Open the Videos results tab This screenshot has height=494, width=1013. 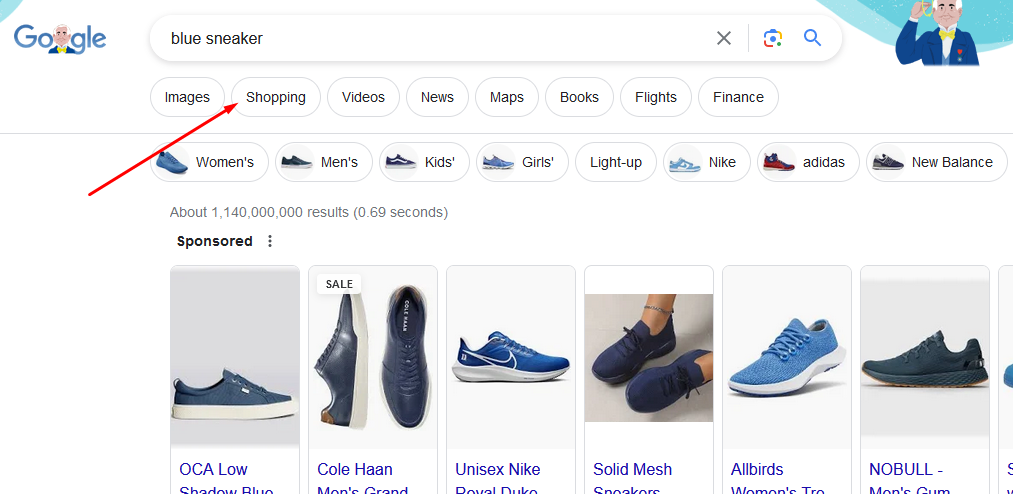coord(363,97)
